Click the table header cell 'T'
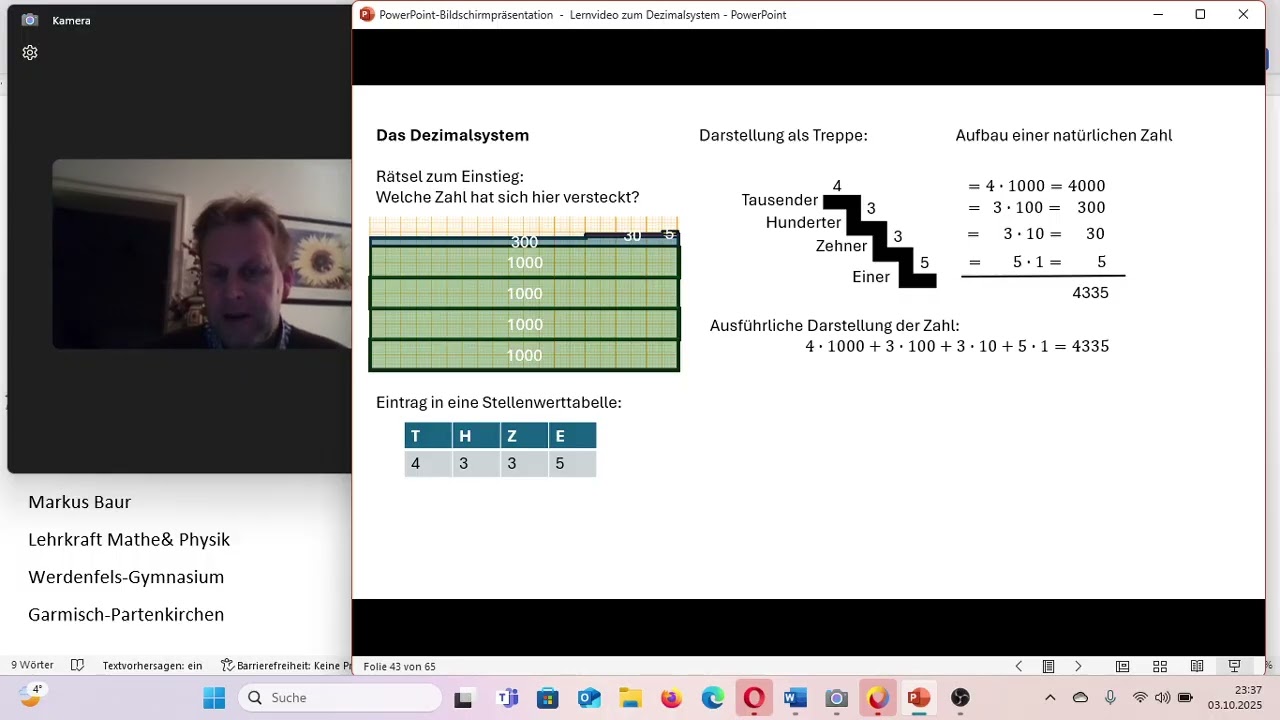Viewport: 1280px width, 720px height. [x=428, y=436]
